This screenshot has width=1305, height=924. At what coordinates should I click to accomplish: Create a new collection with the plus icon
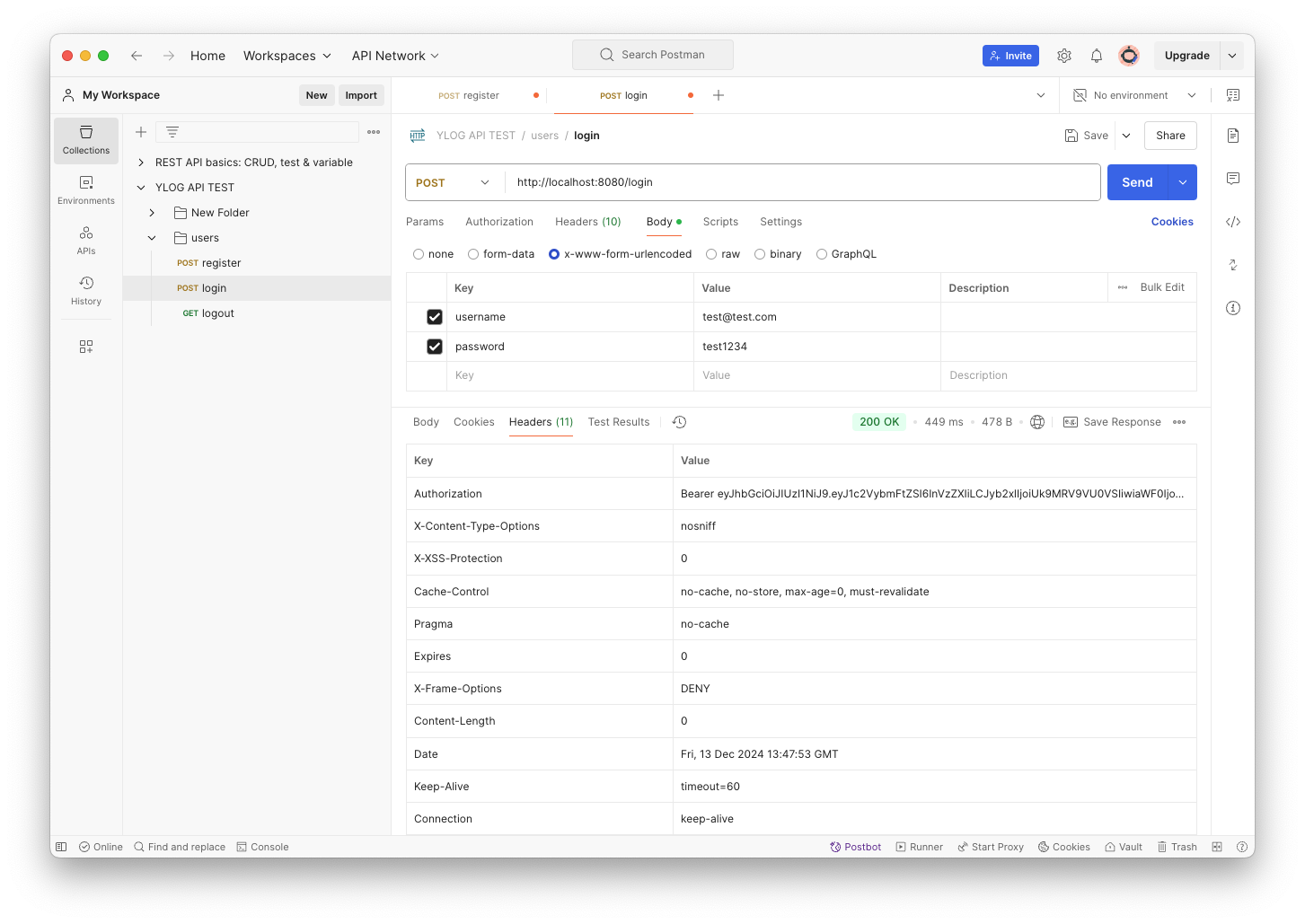click(x=141, y=132)
